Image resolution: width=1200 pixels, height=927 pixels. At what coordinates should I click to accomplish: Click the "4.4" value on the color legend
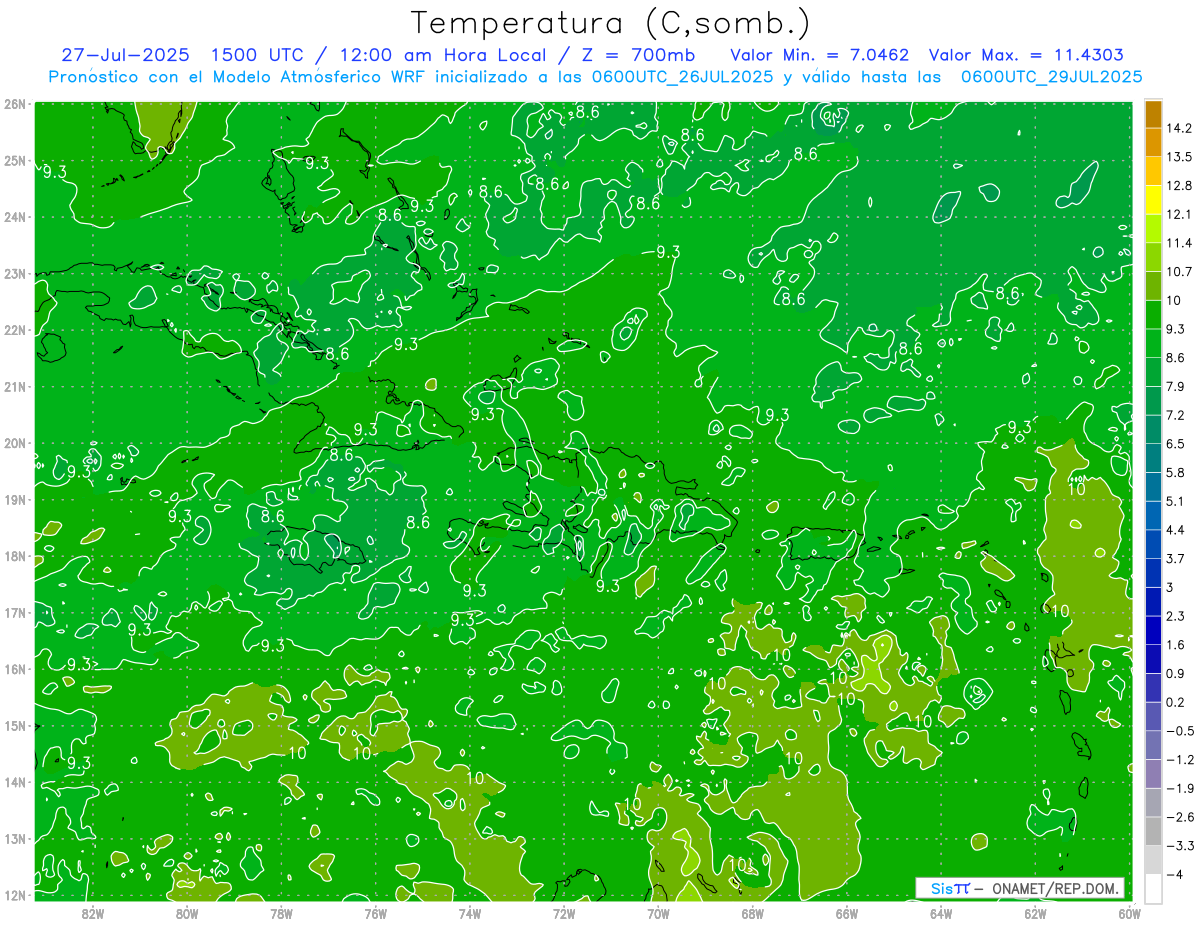click(x=1175, y=529)
